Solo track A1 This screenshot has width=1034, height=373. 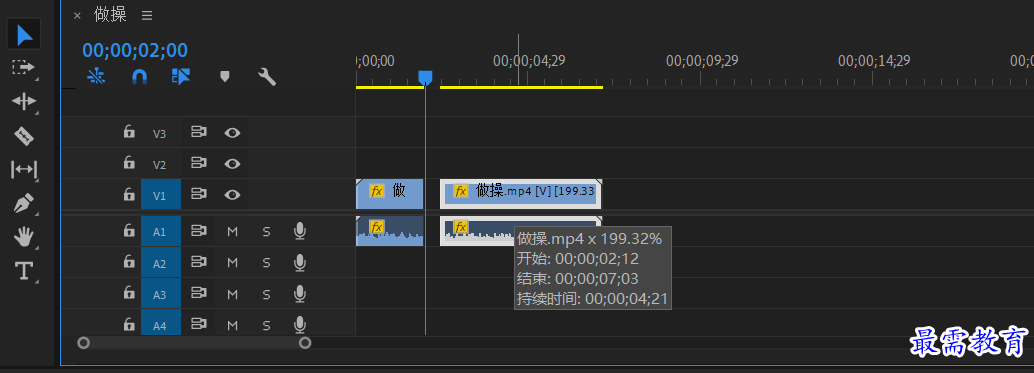coord(266,231)
